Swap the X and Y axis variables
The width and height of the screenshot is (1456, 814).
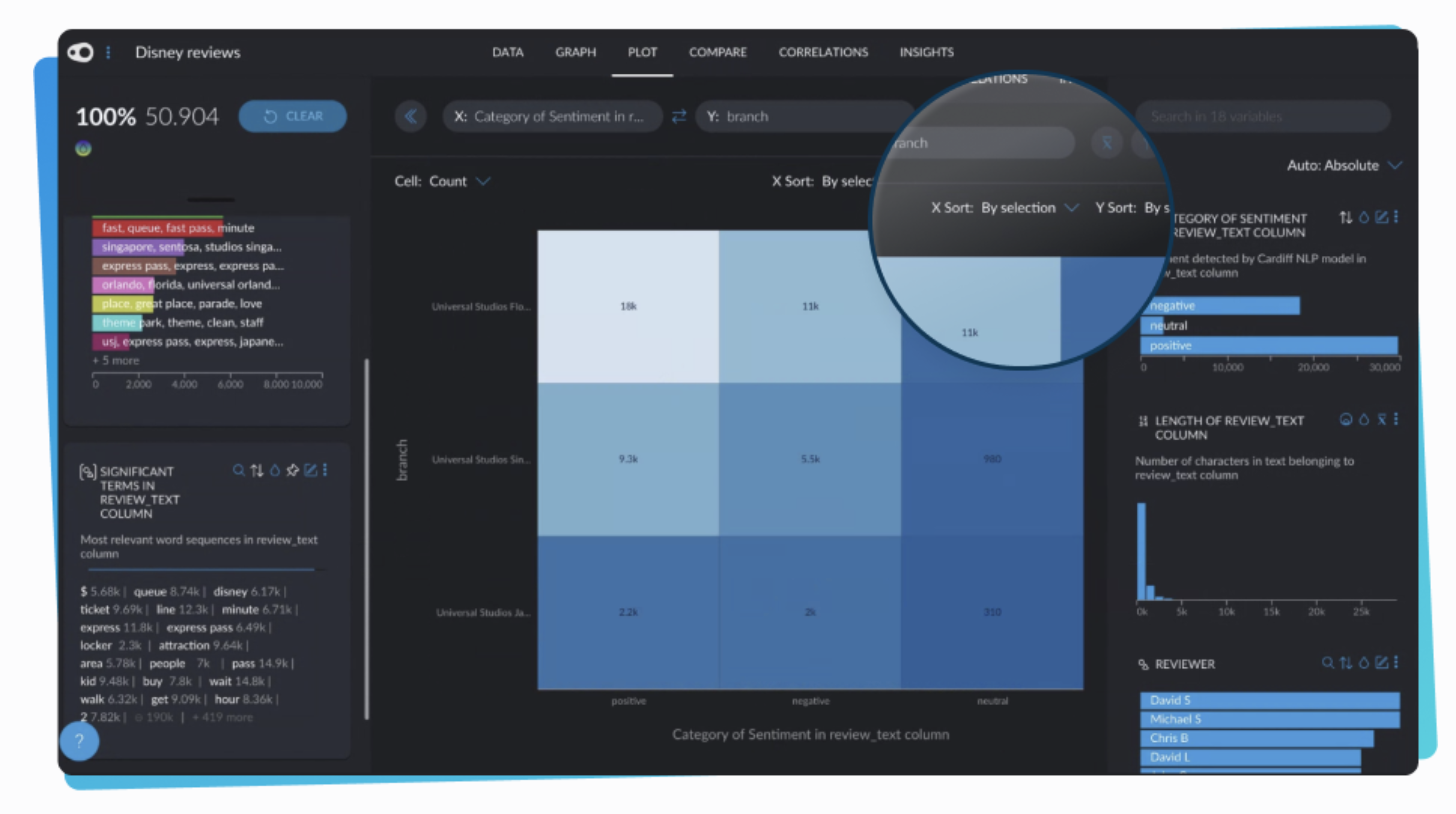pyautogui.click(x=679, y=116)
